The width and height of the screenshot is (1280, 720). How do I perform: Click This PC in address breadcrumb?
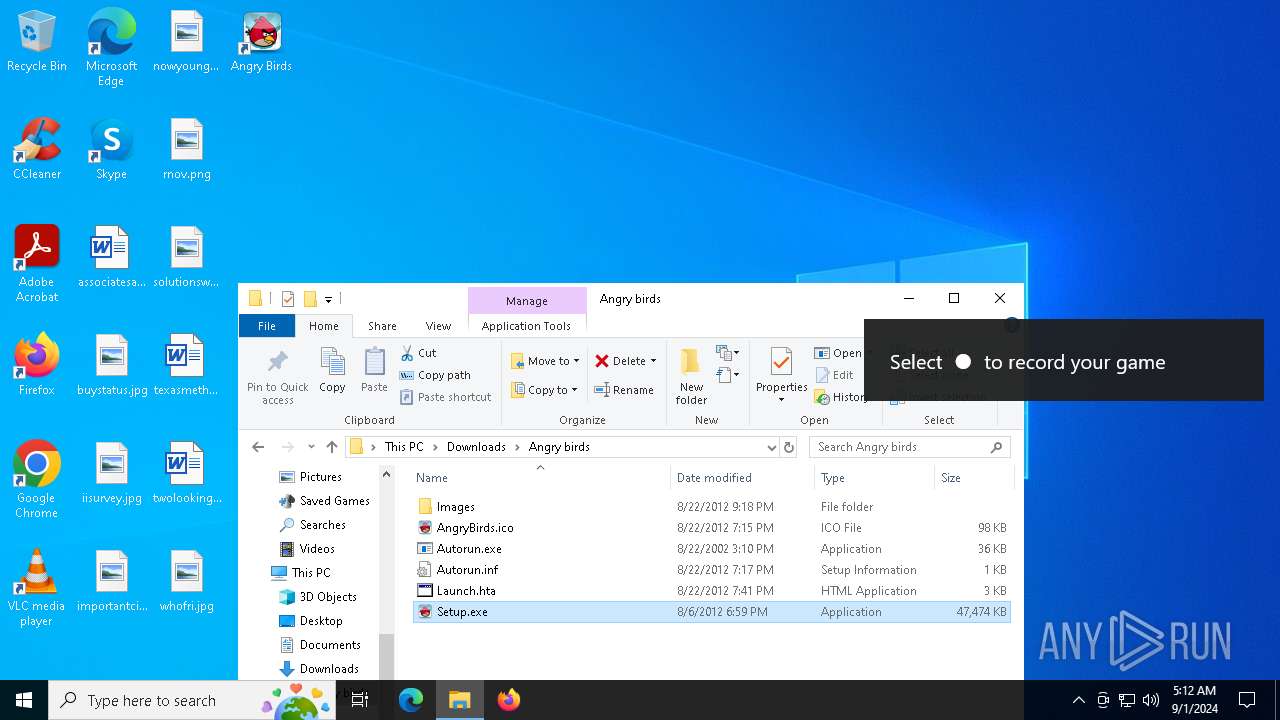[404, 447]
